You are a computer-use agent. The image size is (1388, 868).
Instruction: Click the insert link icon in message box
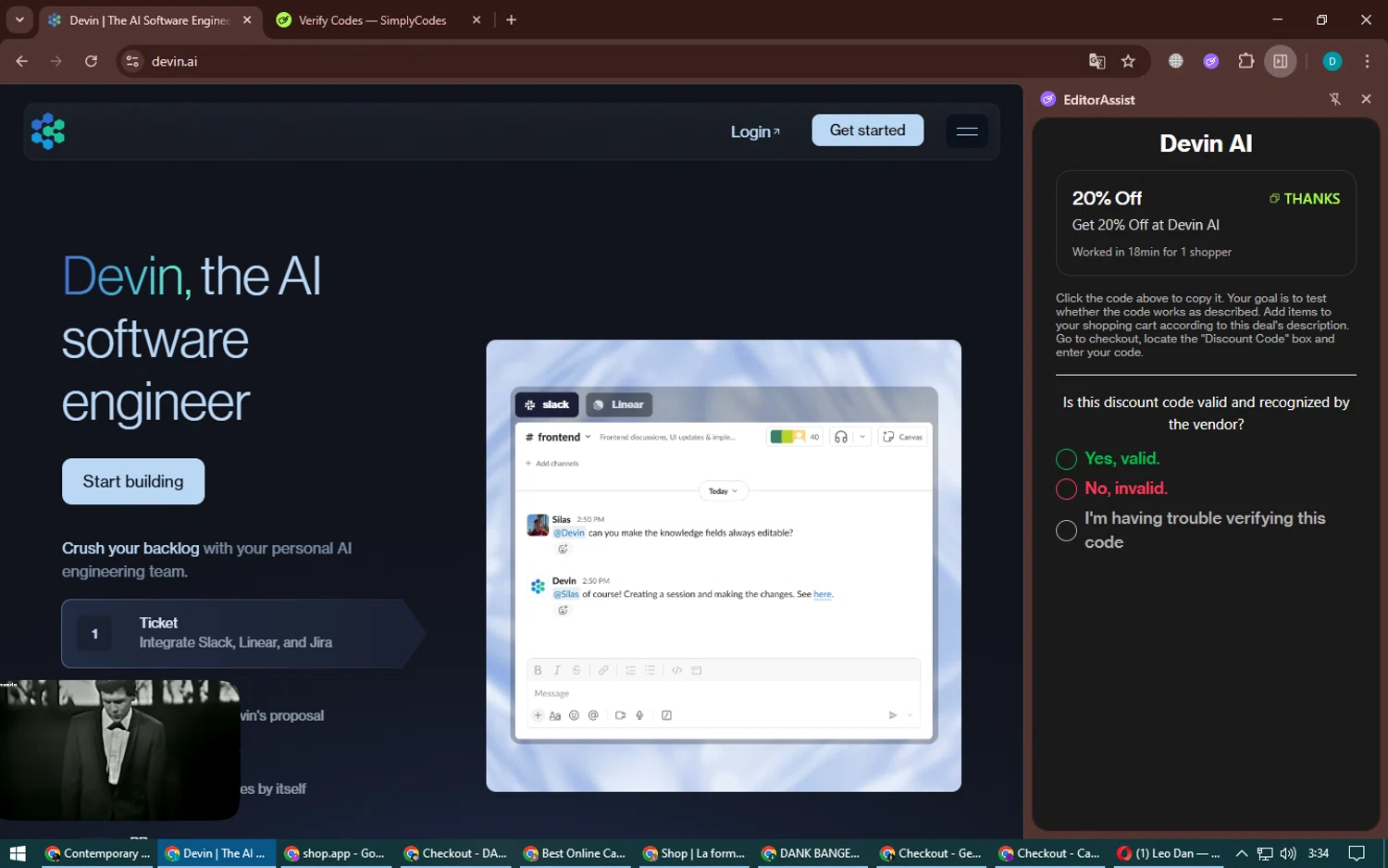tap(603, 670)
